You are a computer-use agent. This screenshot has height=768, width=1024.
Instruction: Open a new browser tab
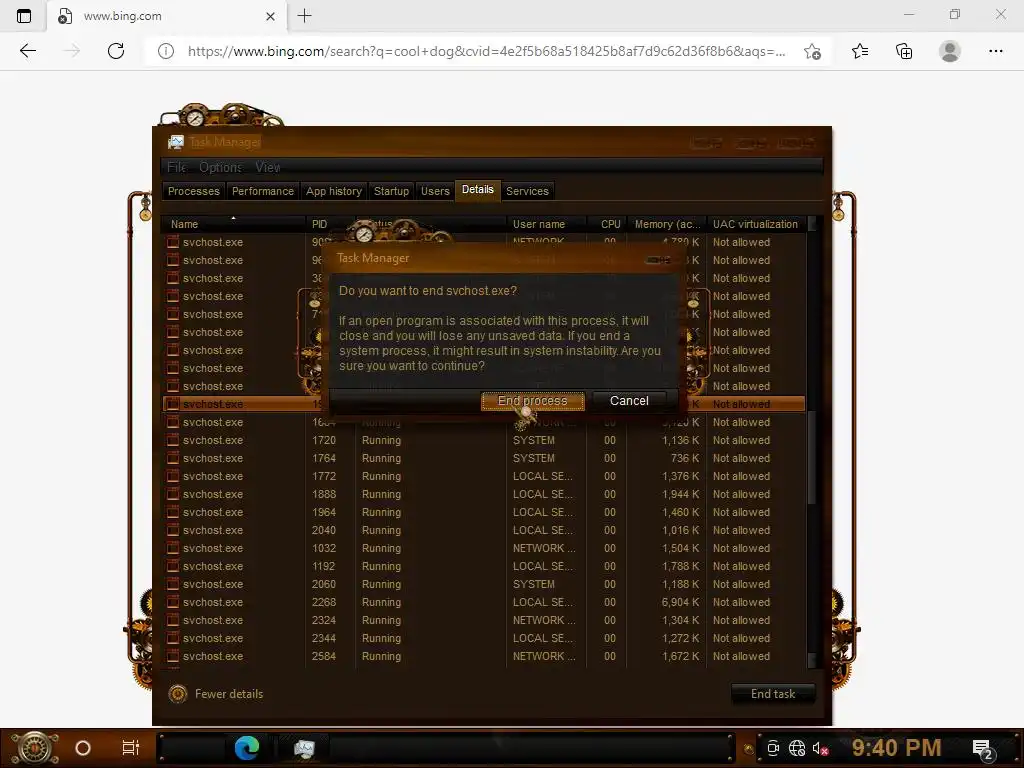(304, 16)
